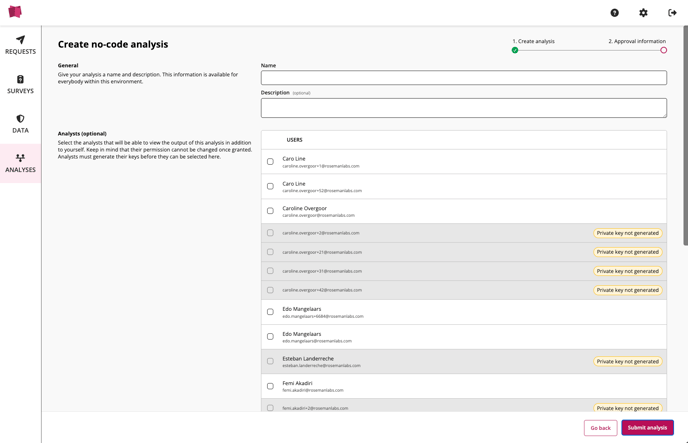Click the Private key not generated badge for Esteban
The width and height of the screenshot is (688, 443).
click(627, 362)
